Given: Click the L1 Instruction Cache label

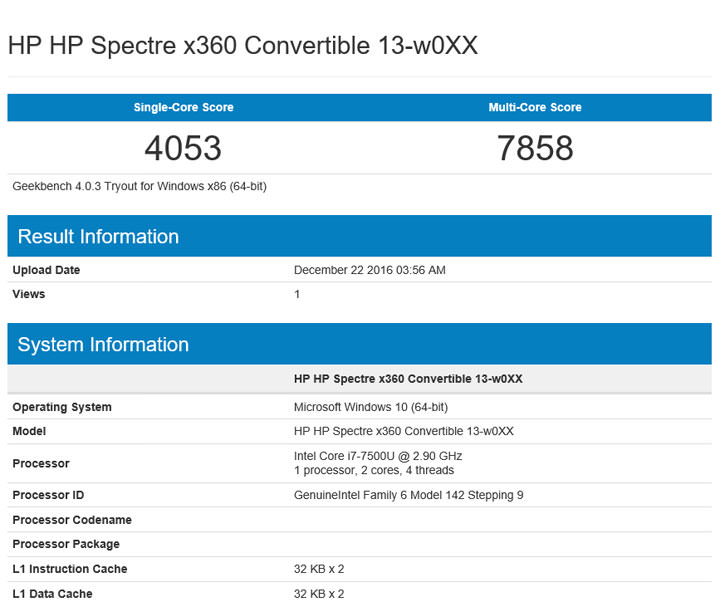Looking at the screenshot, I should point(70,569).
